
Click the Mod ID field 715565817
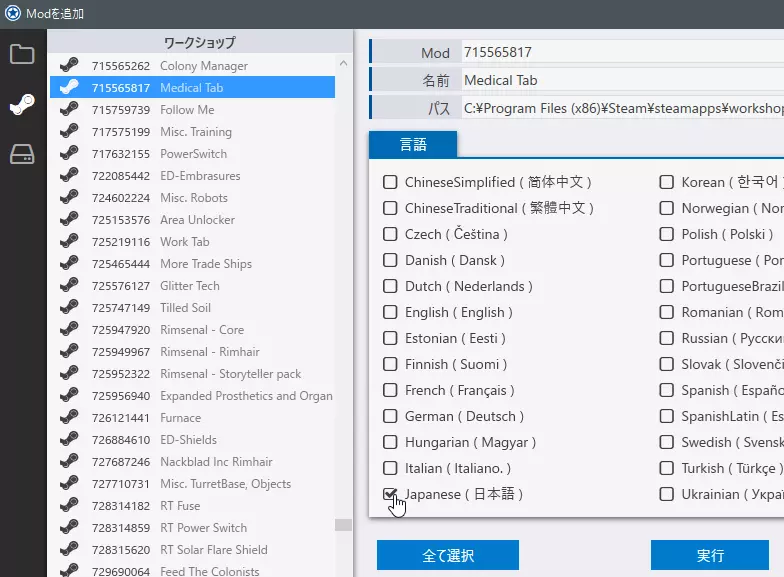coord(622,52)
